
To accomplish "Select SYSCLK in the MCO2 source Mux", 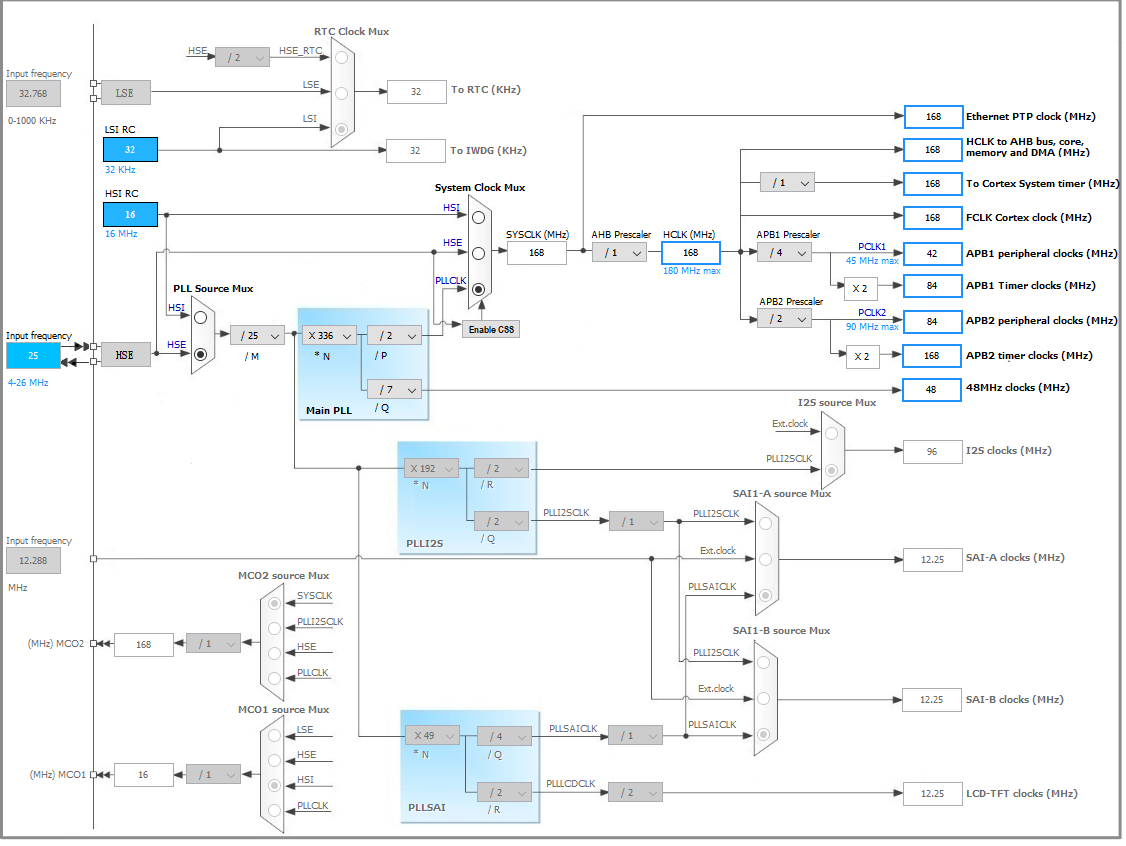I will 272,602.
